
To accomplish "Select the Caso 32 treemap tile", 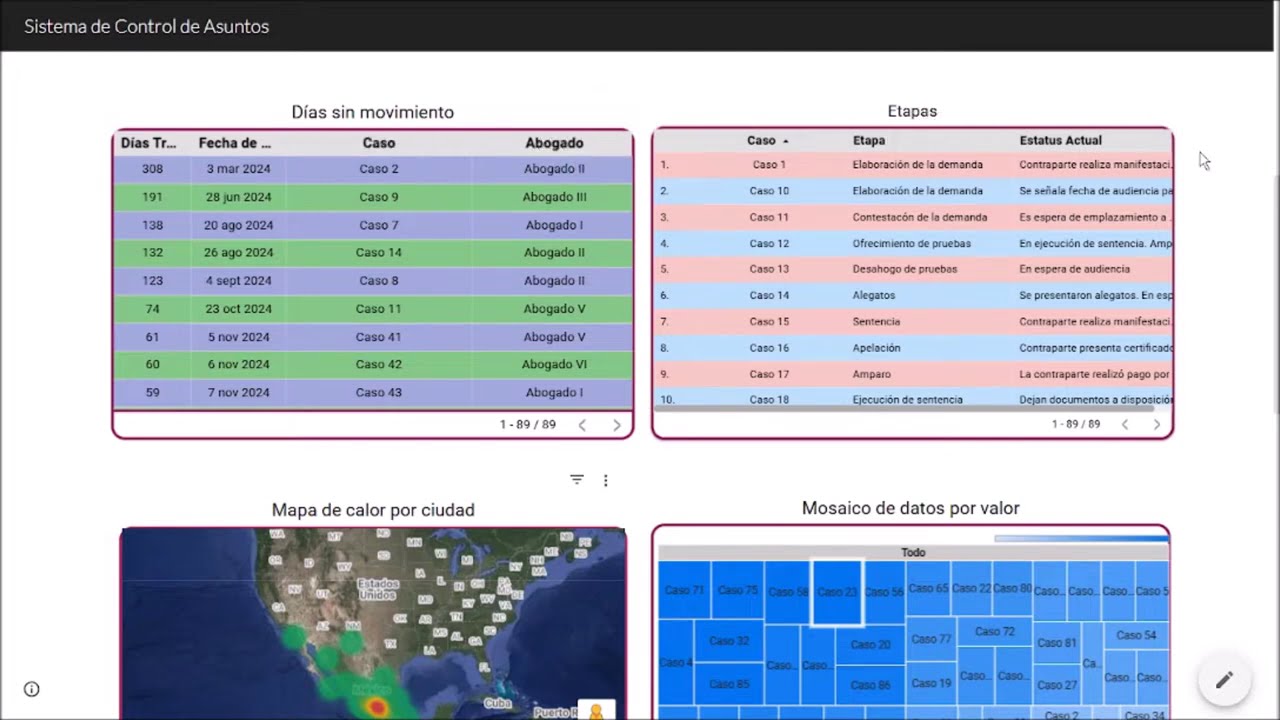I will coord(729,641).
